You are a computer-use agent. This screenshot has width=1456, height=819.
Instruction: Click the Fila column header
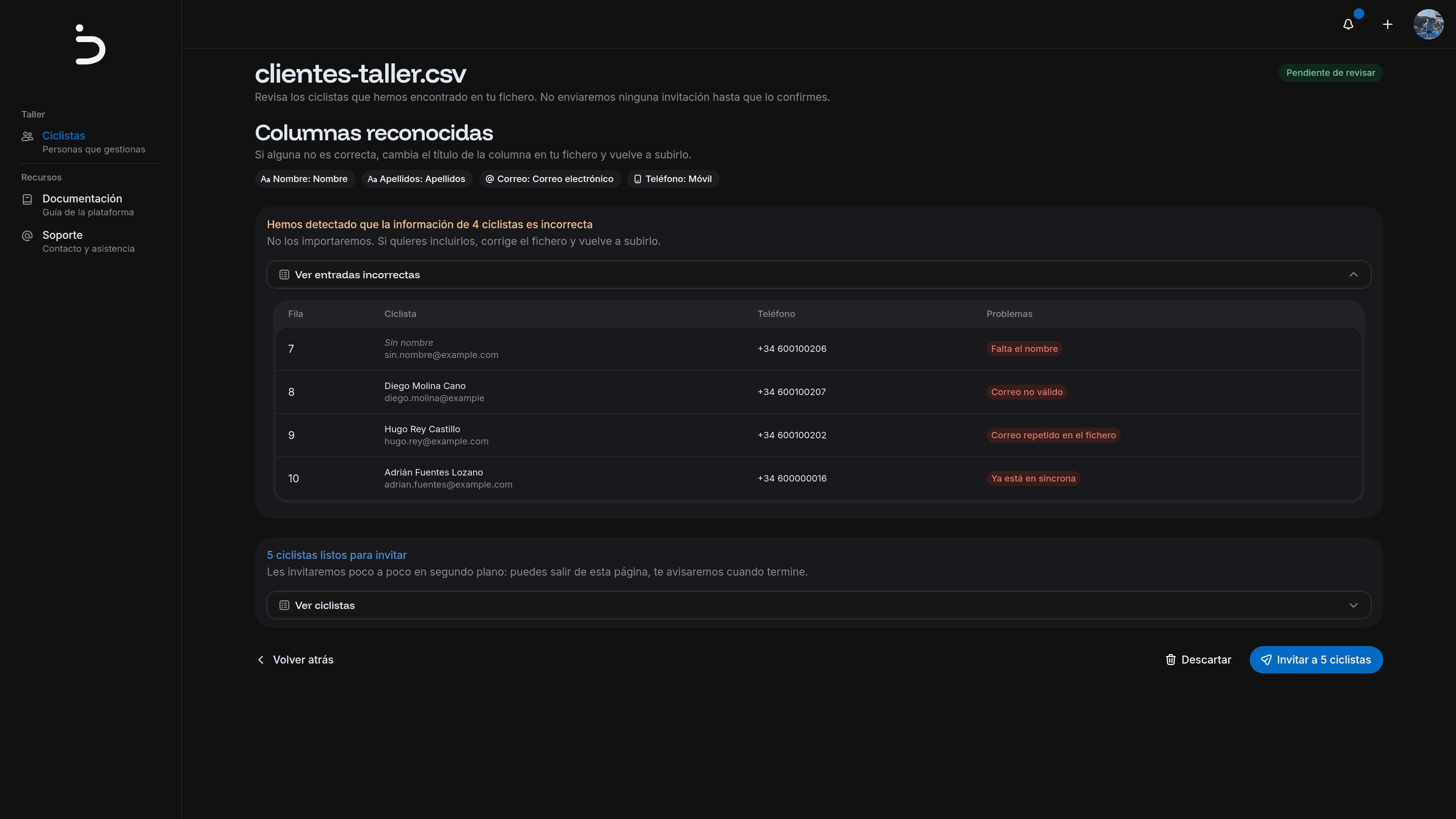295,314
